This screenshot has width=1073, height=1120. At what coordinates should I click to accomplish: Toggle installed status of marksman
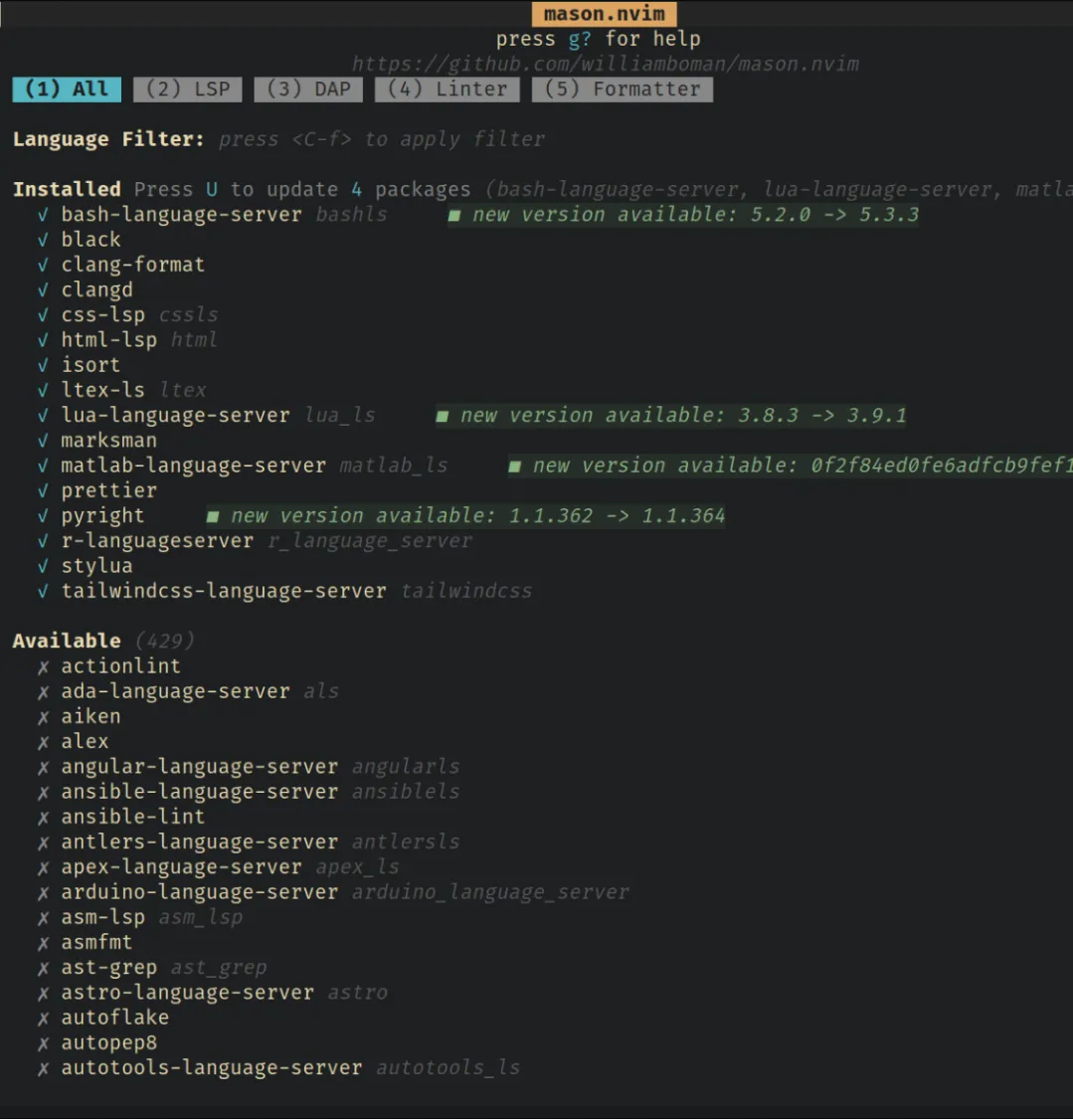tap(109, 440)
